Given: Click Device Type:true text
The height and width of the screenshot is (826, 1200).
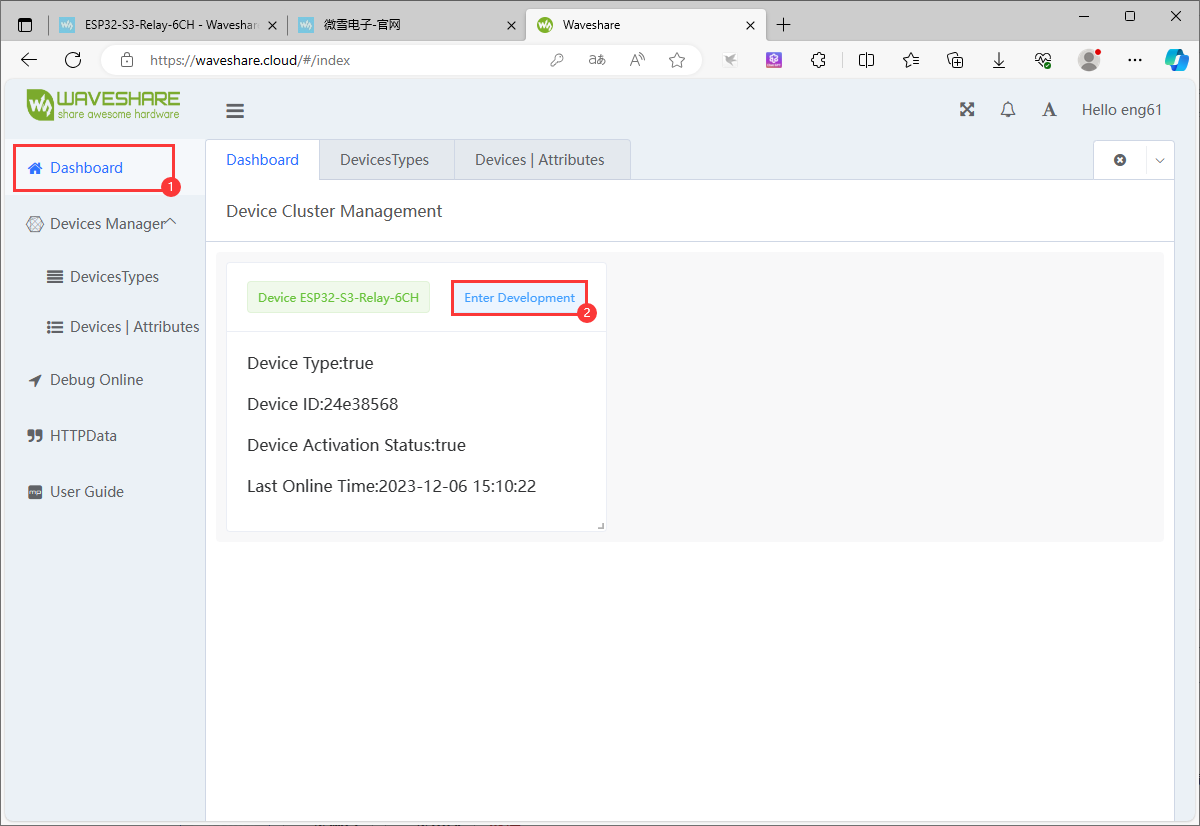Looking at the screenshot, I should coord(310,363).
